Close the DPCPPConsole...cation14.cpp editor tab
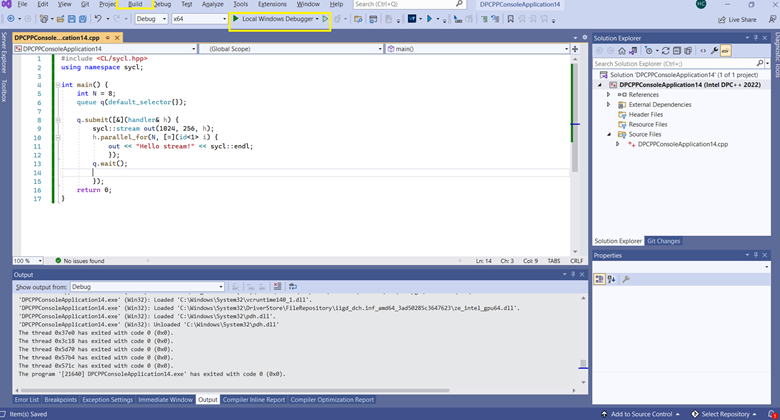This screenshot has width=780, height=420. coord(117,38)
